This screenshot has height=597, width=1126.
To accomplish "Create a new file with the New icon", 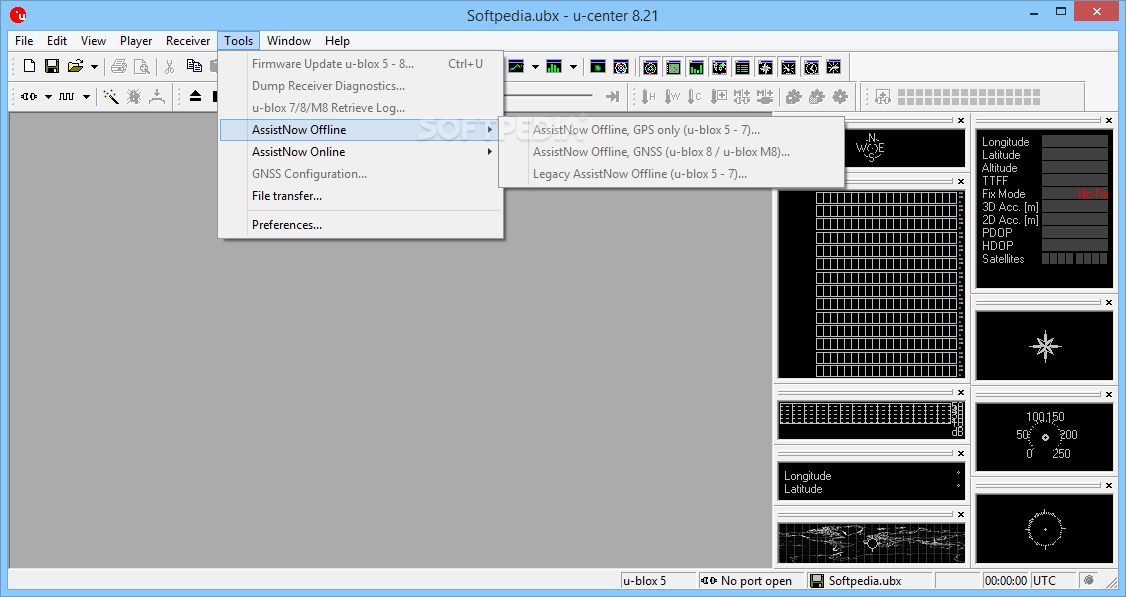I will pyautogui.click(x=29, y=66).
